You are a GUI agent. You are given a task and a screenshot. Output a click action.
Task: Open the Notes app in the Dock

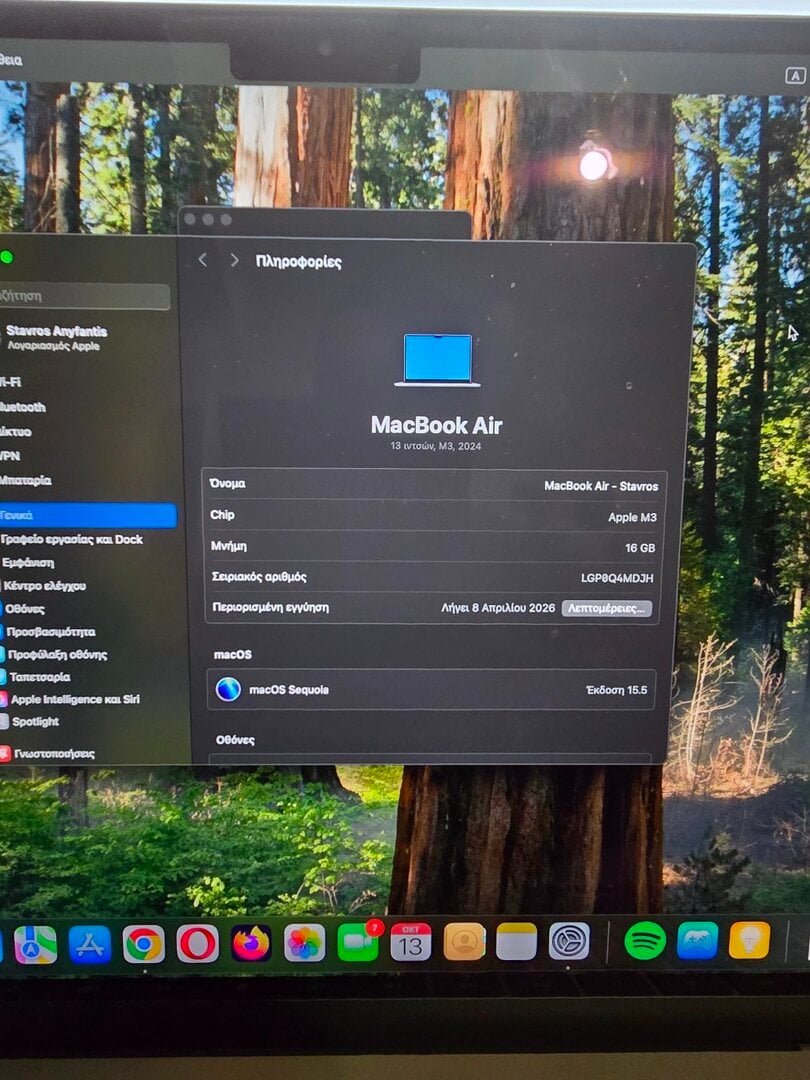516,941
